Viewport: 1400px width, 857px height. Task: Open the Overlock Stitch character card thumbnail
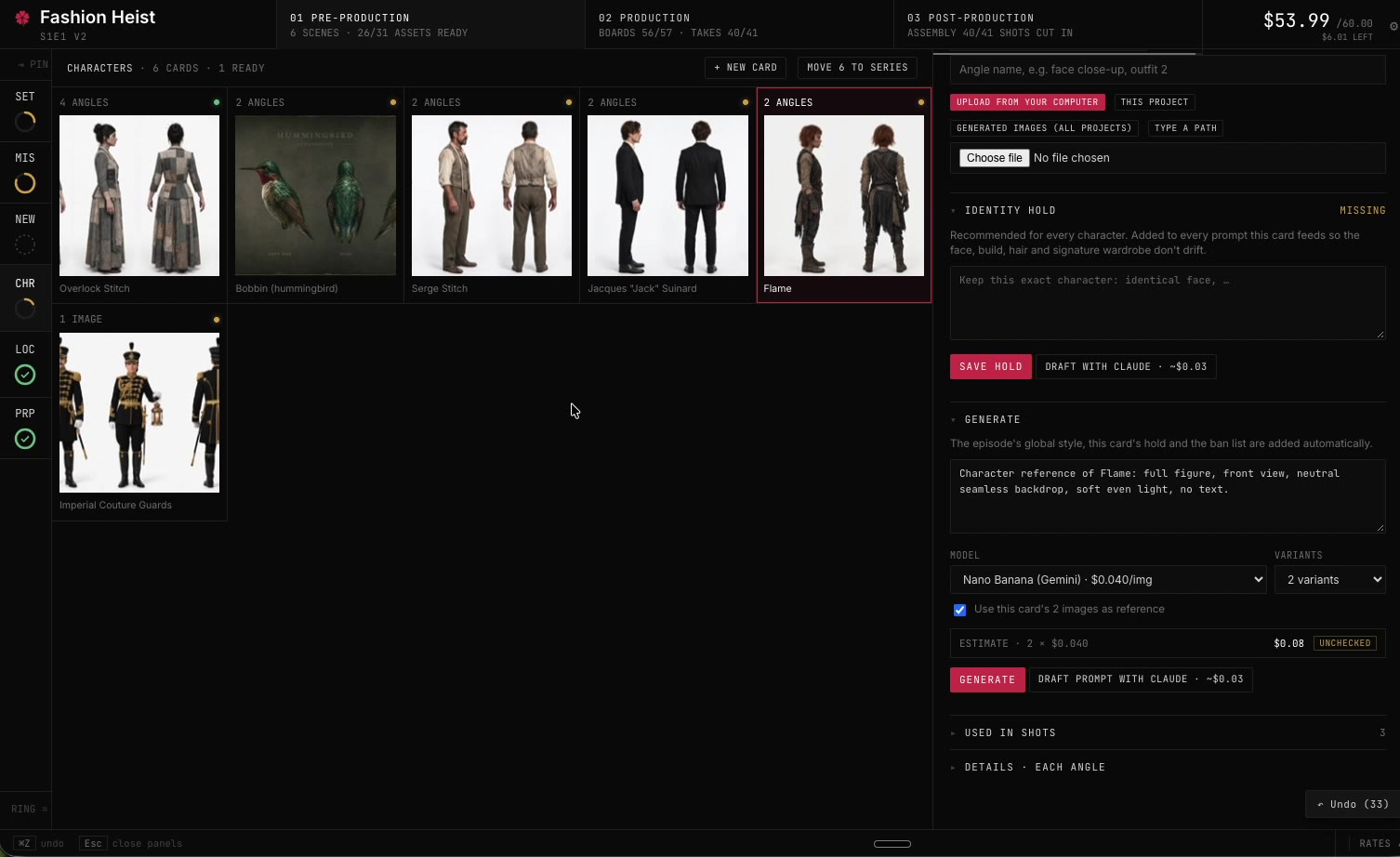coord(139,196)
